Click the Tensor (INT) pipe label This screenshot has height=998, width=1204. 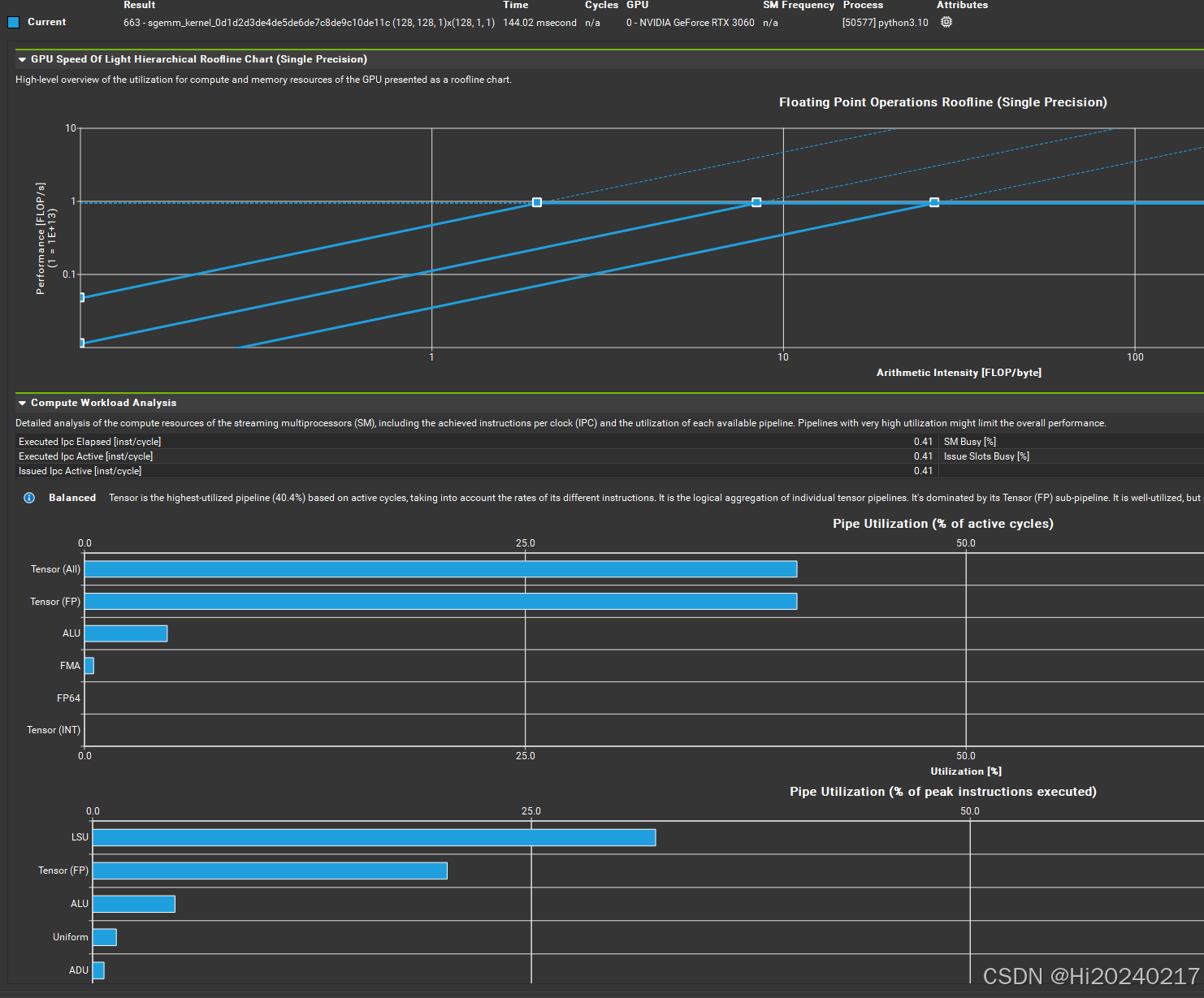click(54, 730)
